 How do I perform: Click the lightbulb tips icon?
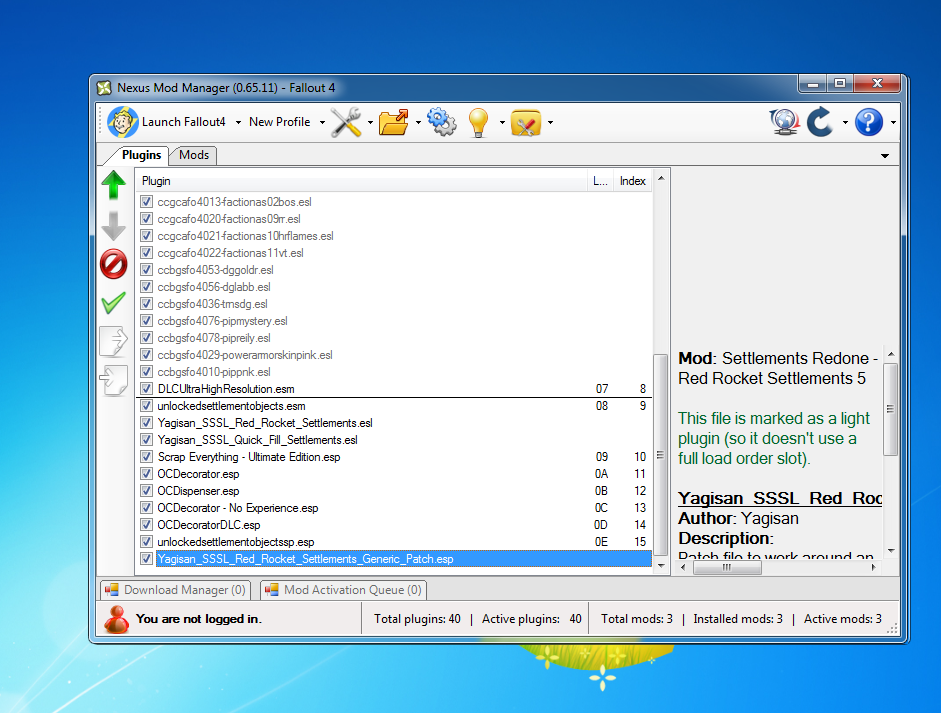(x=478, y=122)
